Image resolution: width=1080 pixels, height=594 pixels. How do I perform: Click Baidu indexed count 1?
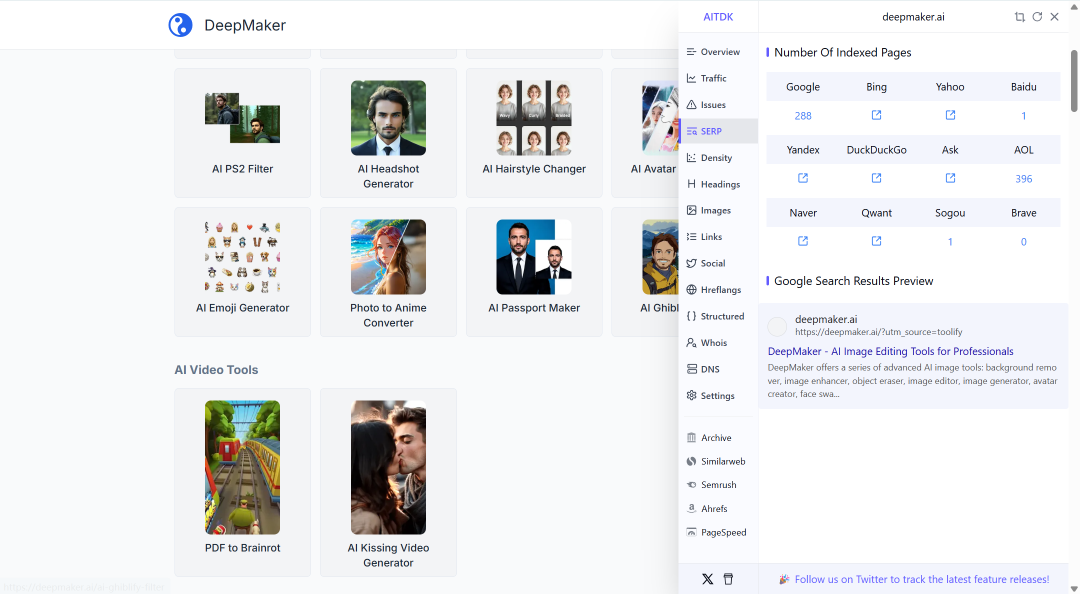tap(1024, 116)
